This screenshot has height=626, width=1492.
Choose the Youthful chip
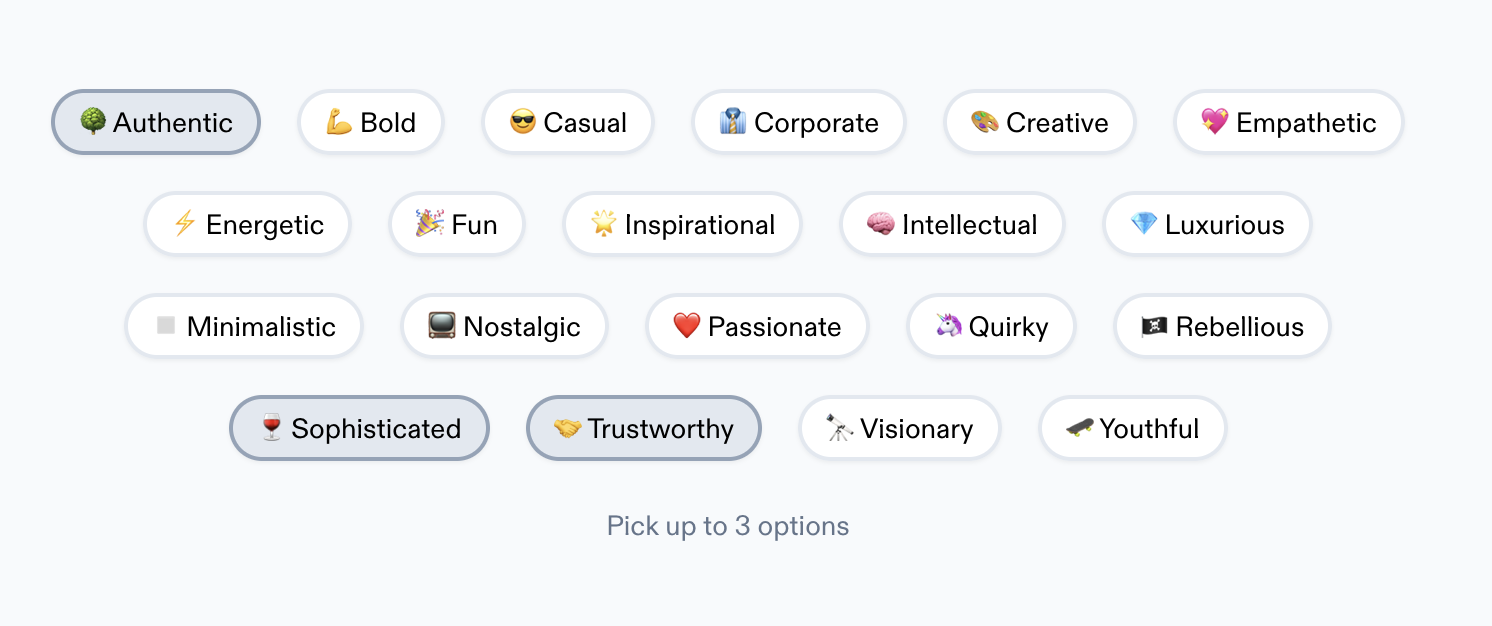pos(1133,428)
